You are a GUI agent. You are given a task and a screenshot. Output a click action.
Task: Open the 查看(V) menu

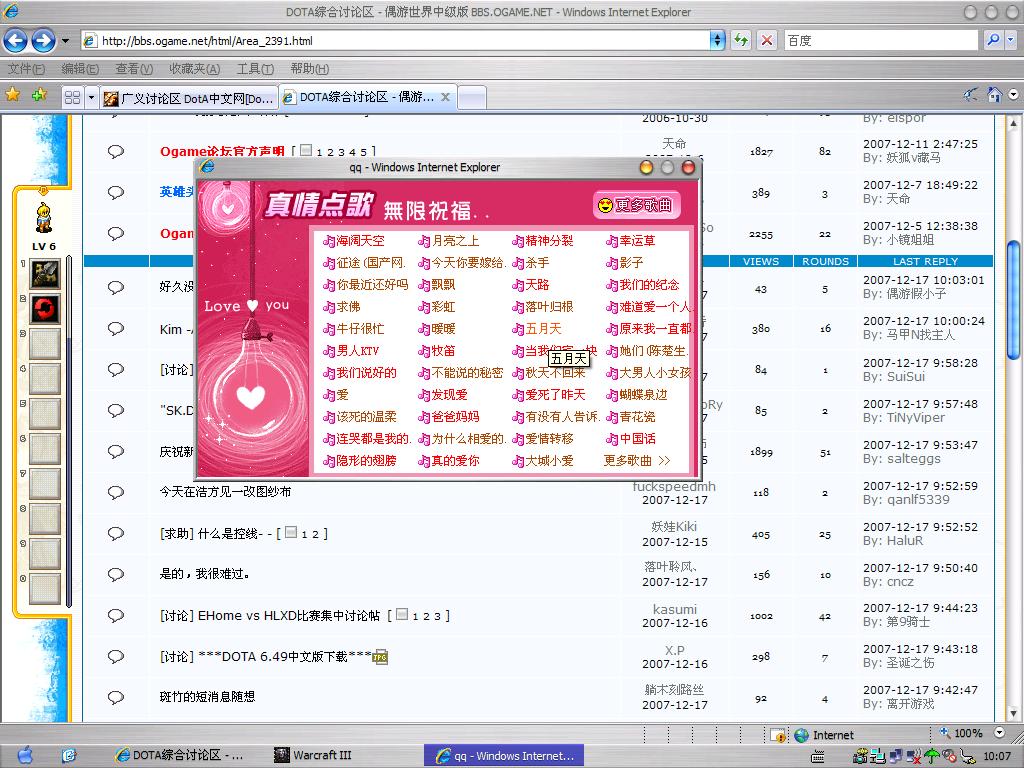click(x=134, y=69)
